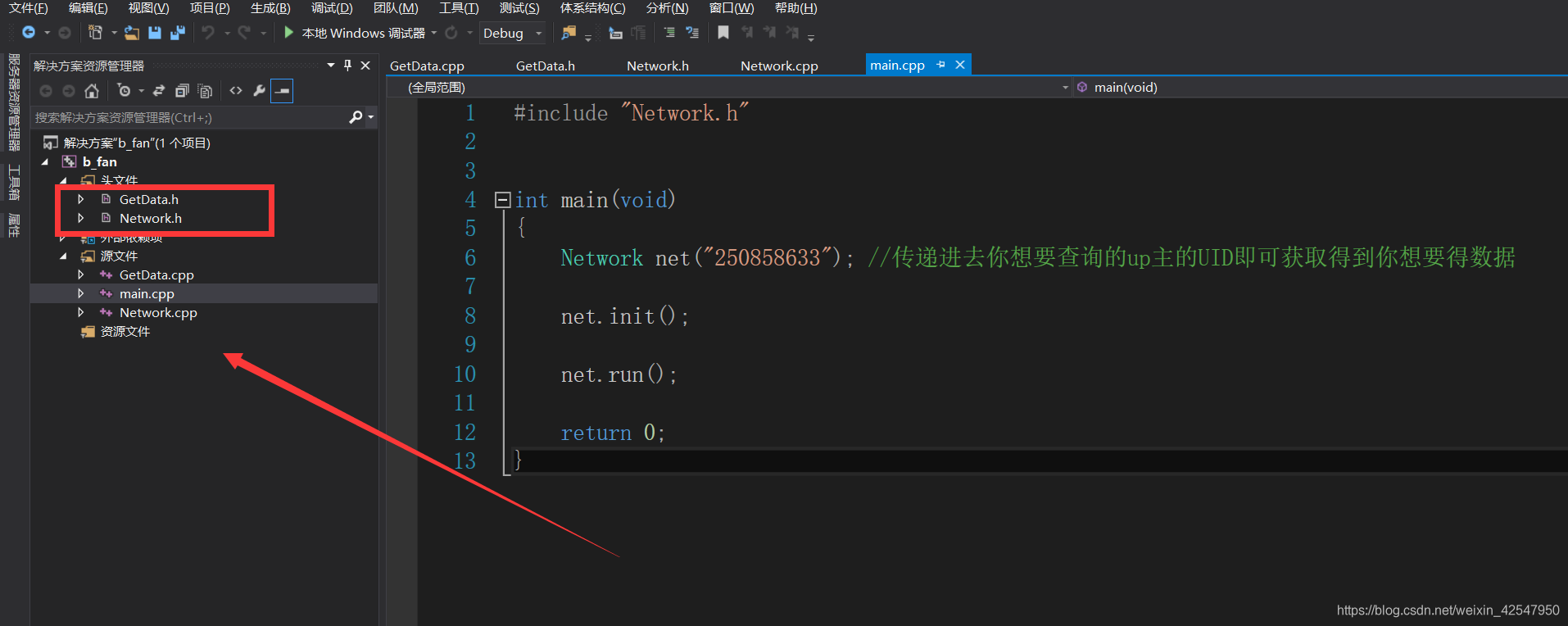Screen dimensions: 1568x626
Task: Toggle Preview Selected Items button
Action: coord(282,91)
